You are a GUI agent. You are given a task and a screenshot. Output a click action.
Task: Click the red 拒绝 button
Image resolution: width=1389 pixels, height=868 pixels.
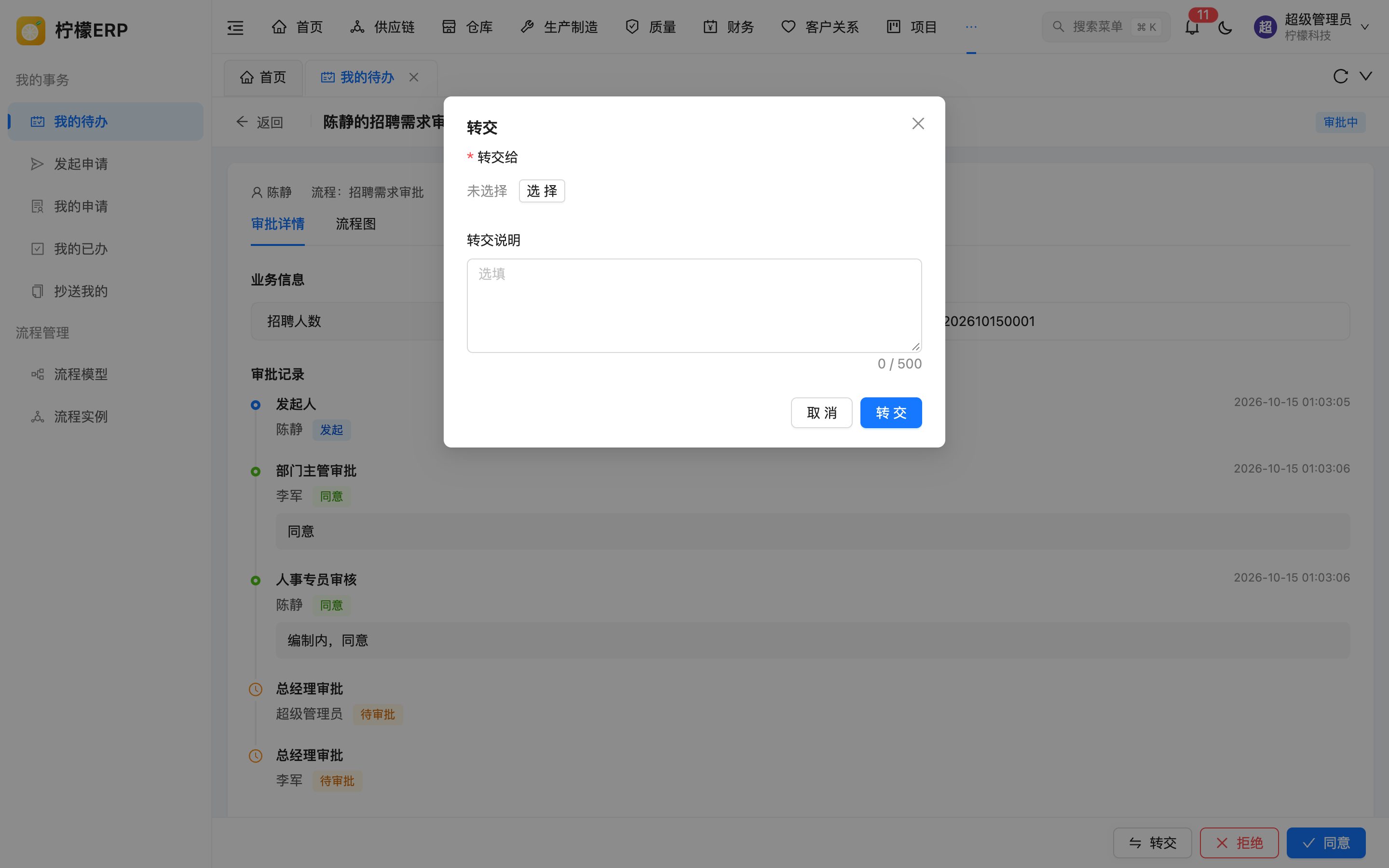[1239, 843]
